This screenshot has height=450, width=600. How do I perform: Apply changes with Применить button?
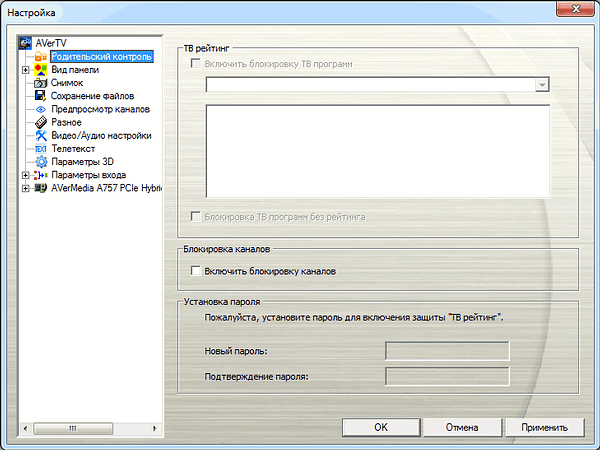[x=545, y=427]
